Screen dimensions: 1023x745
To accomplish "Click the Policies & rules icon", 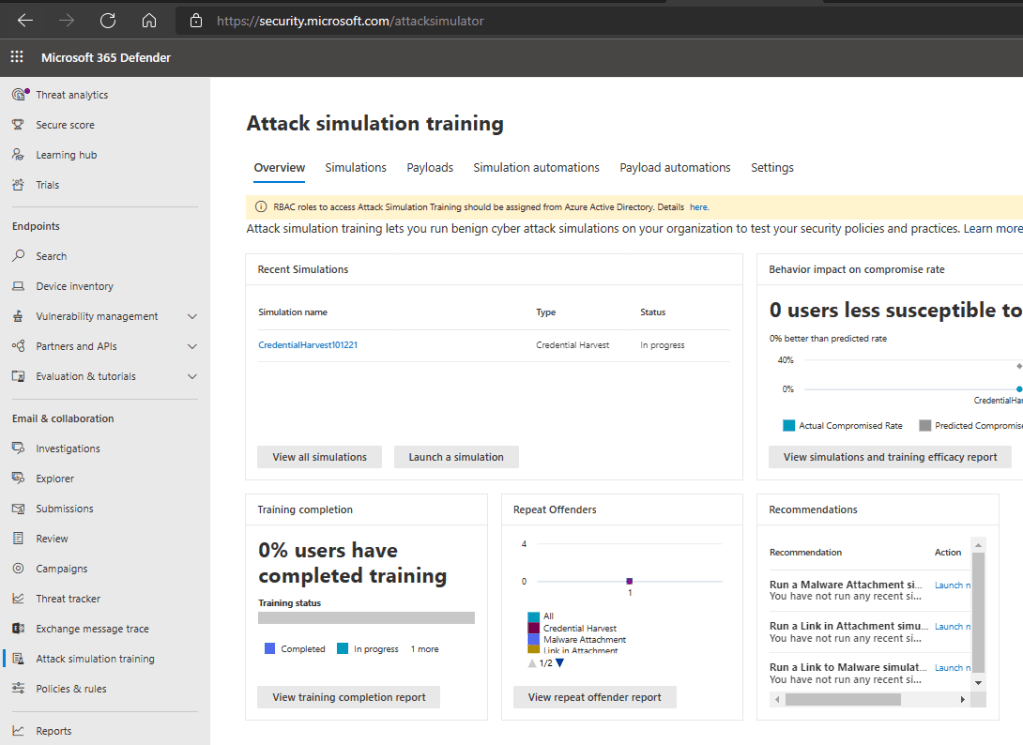I will coord(18,689).
